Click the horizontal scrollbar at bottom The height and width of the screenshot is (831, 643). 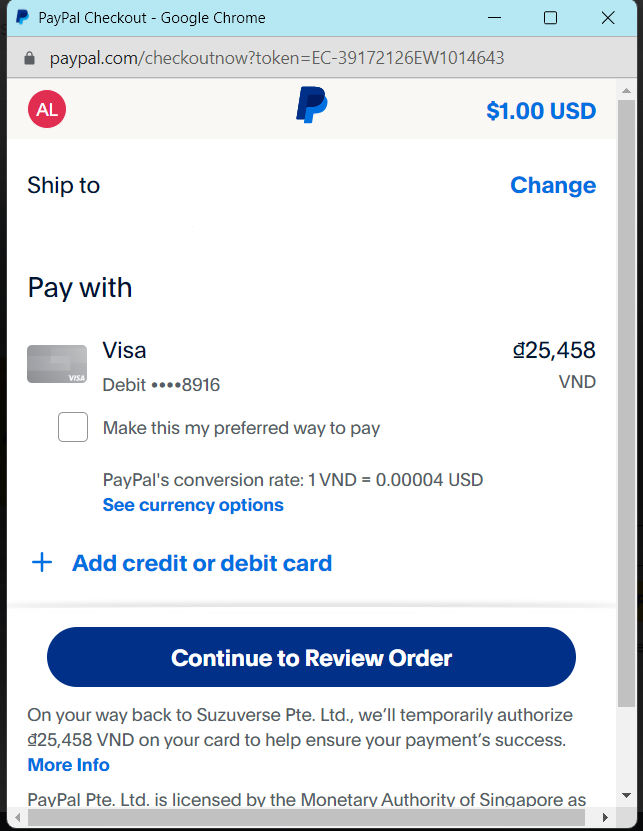point(300,817)
